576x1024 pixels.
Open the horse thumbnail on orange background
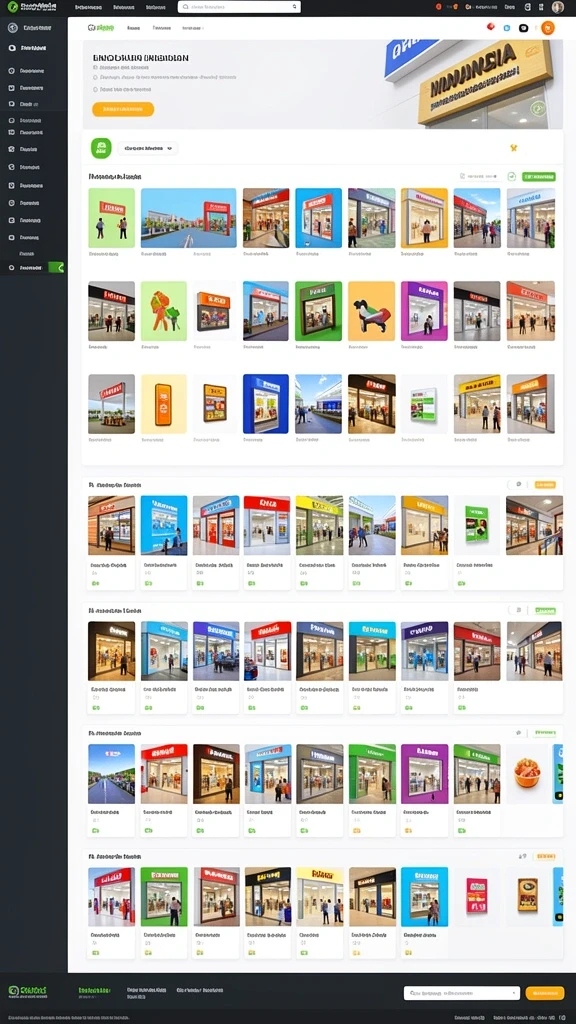point(372,311)
